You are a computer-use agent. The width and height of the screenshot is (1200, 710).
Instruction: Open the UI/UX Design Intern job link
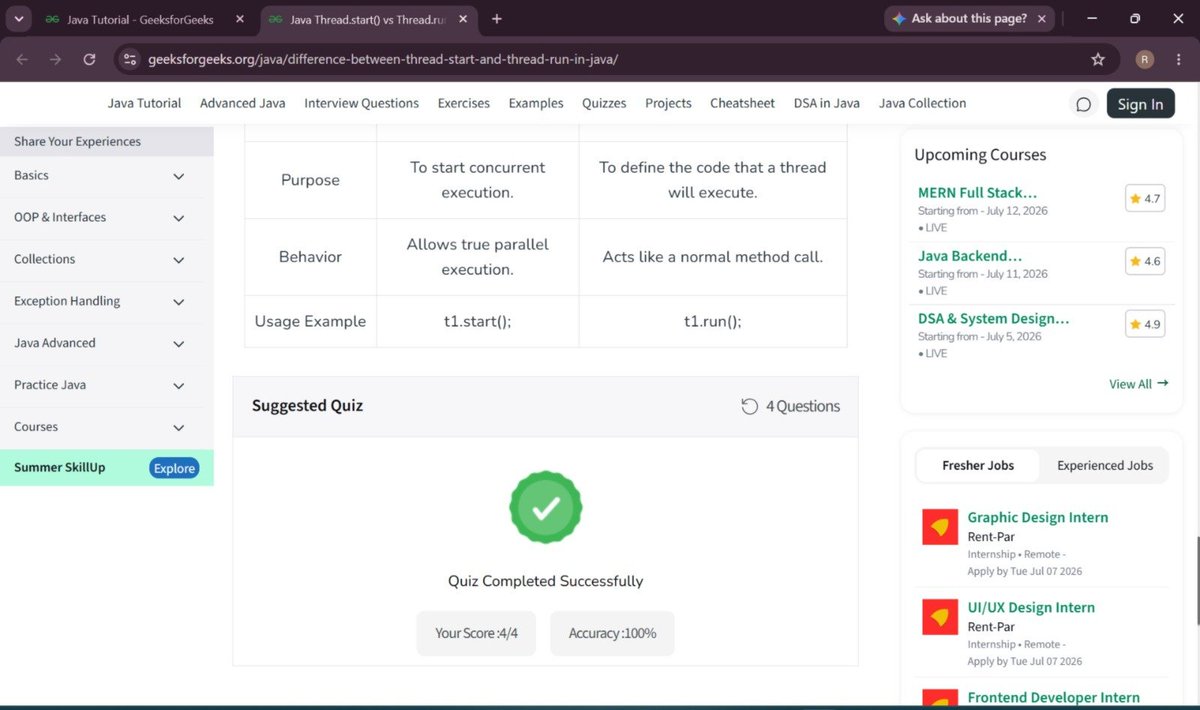[x=1031, y=607]
